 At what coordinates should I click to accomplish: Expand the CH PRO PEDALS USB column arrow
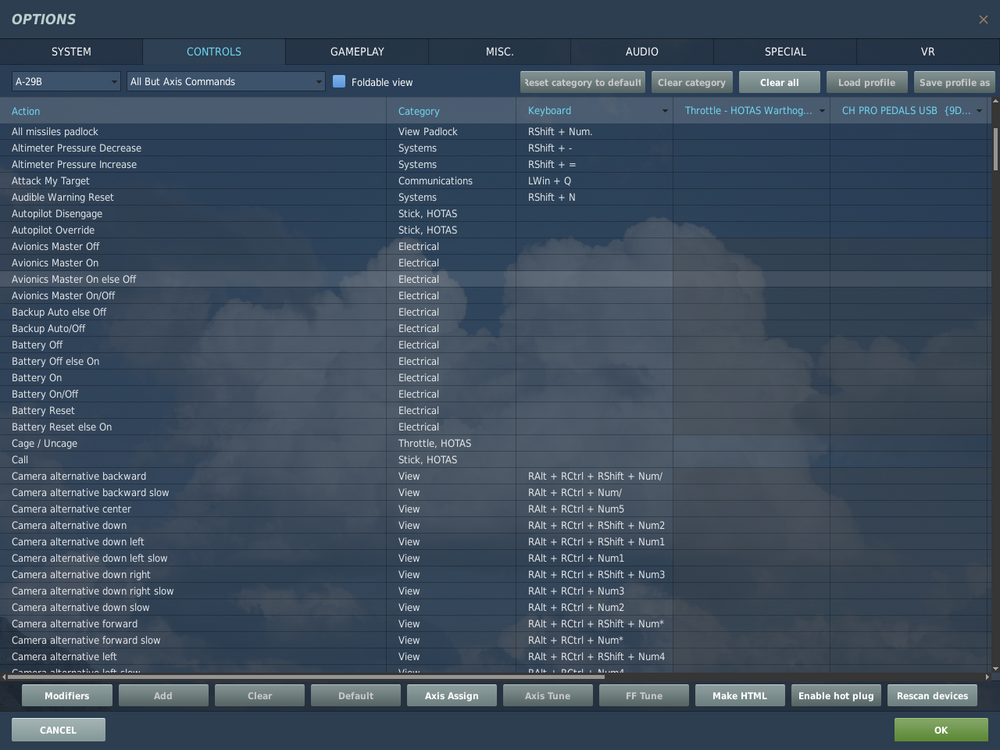point(979,111)
